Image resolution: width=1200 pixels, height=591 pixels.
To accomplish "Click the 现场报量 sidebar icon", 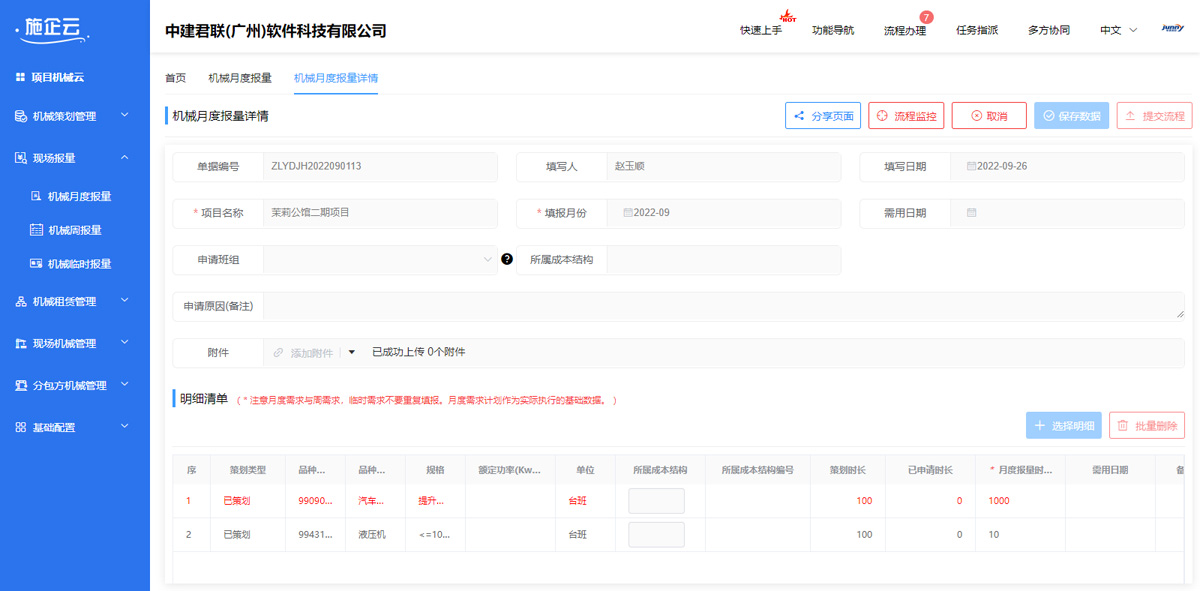I will pos(21,158).
